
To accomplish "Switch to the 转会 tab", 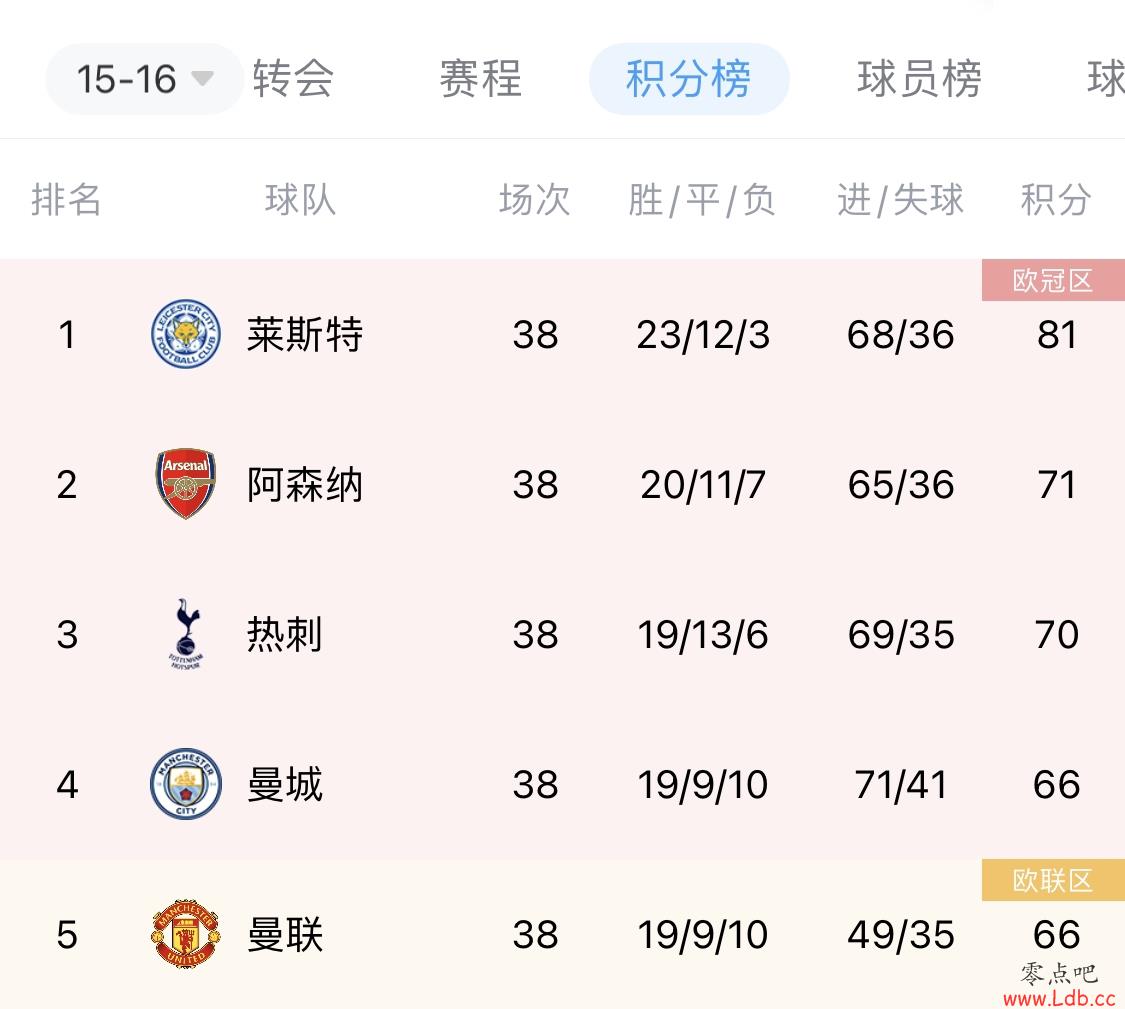I will pyautogui.click(x=293, y=78).
